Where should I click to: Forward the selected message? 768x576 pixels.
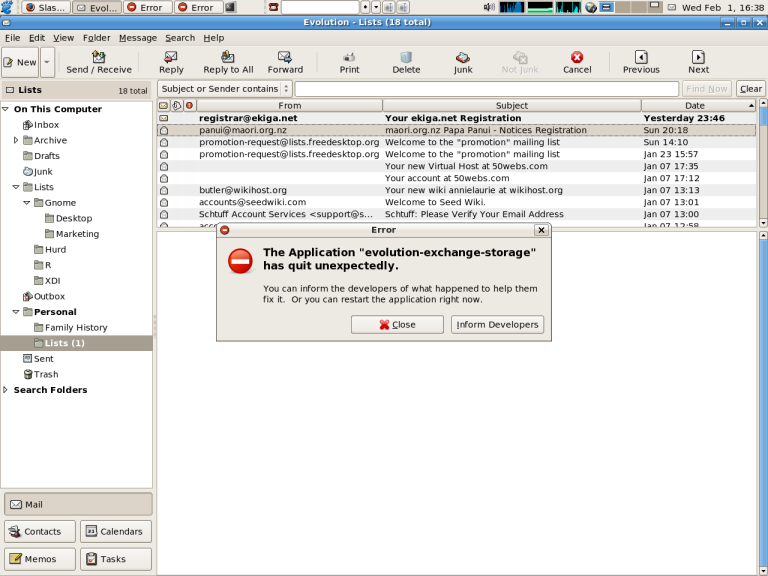click(x=285, y=62)
